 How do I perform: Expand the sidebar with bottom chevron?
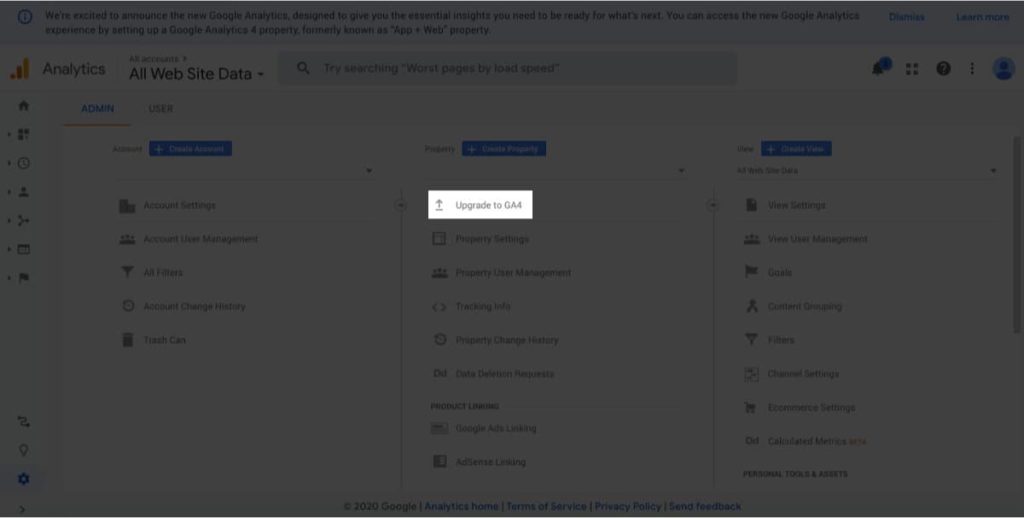click(x=22, y=509)
